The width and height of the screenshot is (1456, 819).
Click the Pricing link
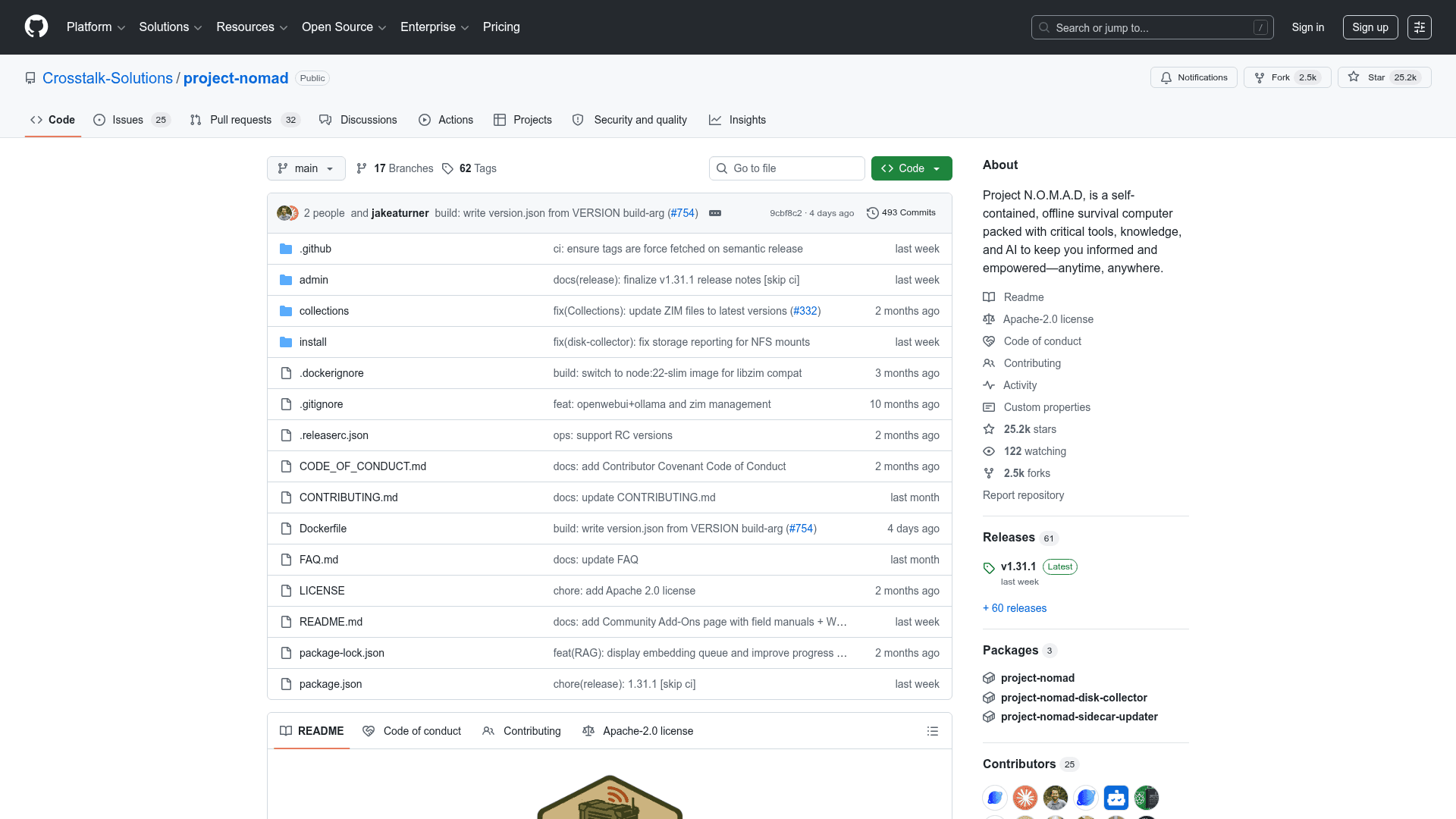pyautogui.click(x=501, y=27)
